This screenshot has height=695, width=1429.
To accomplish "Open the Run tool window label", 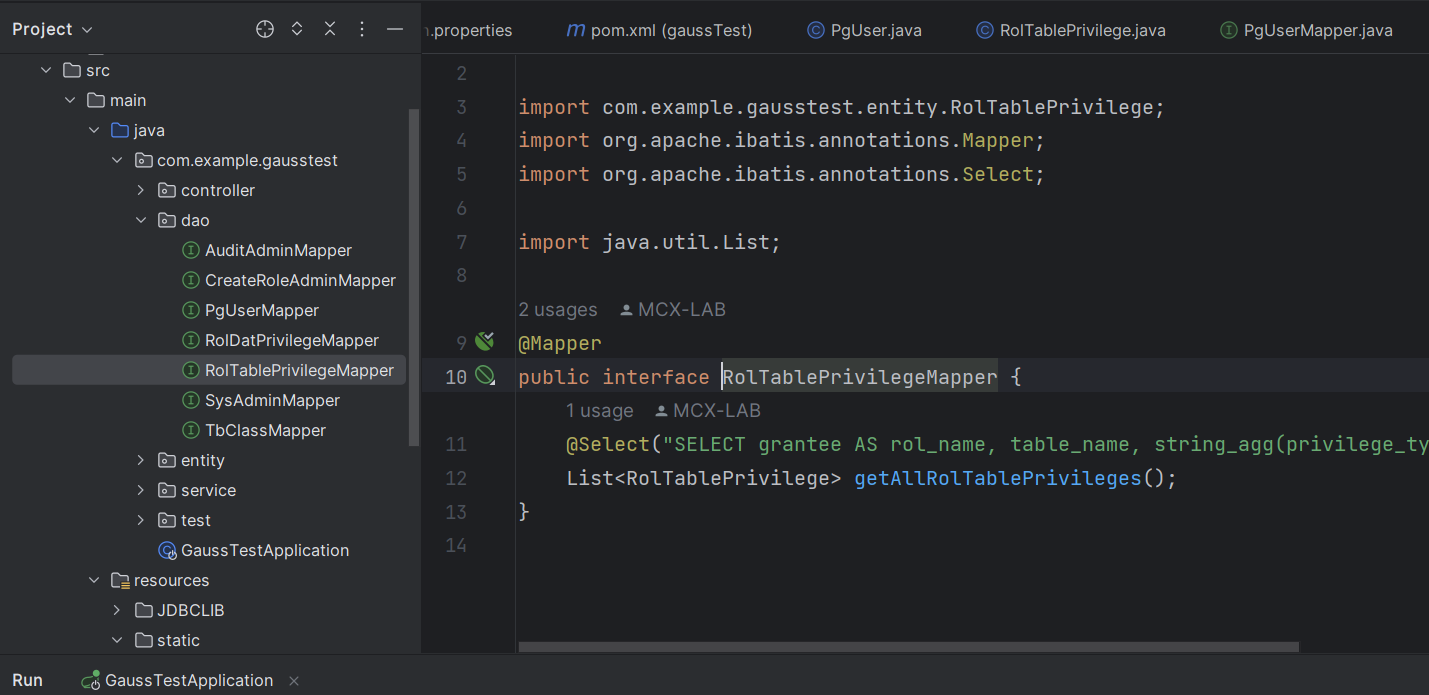I will 28,680.
